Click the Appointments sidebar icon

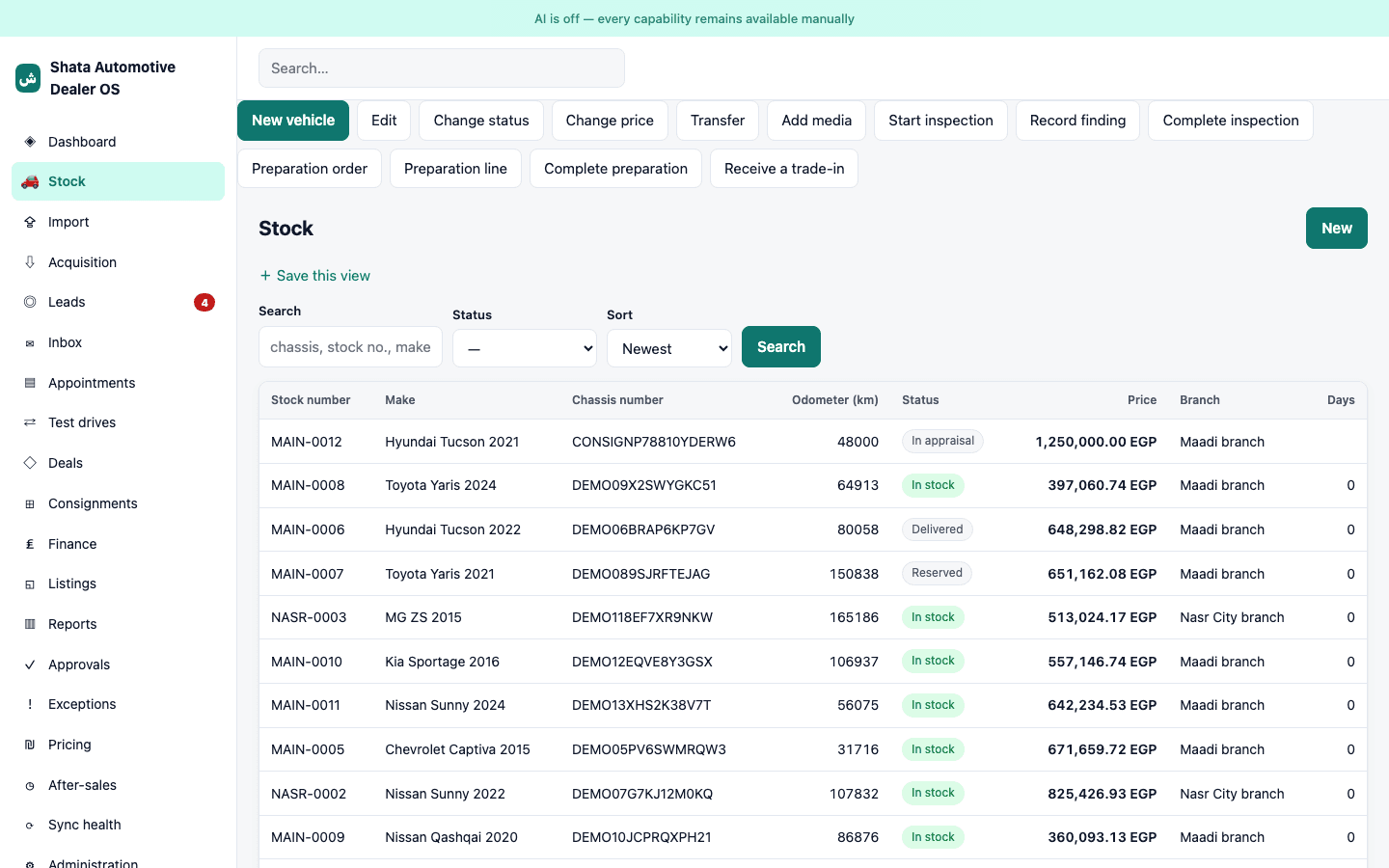(x=30, y=383)
